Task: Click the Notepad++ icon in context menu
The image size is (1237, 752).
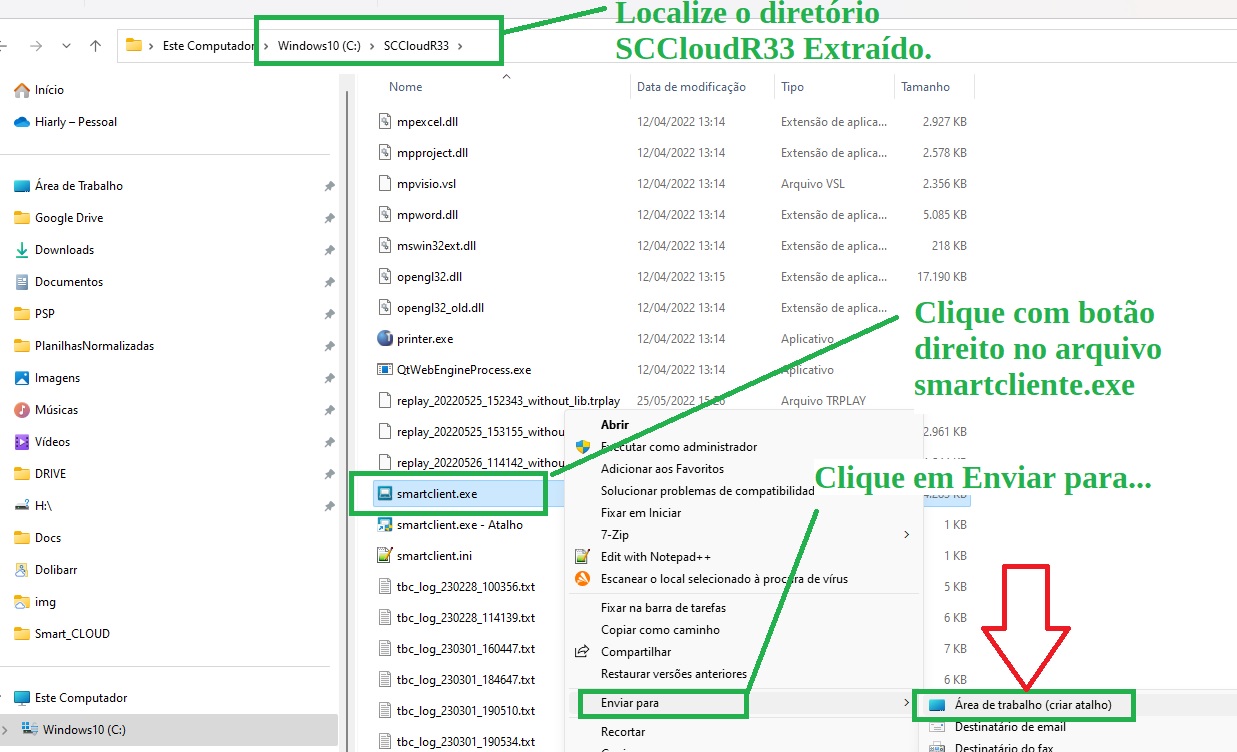Action: tap(582, 557)
